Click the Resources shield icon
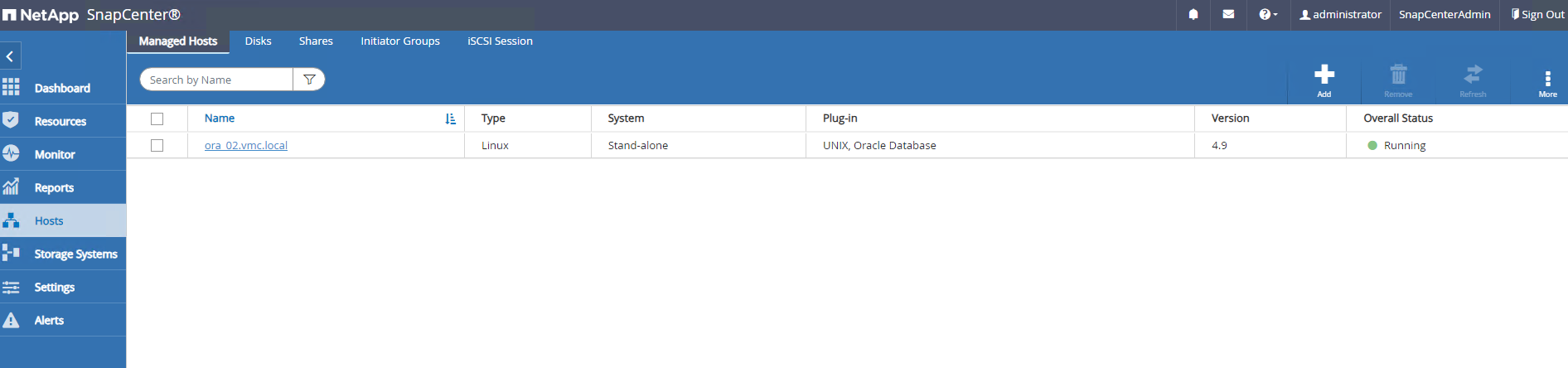This screenshot has width=1568, height=368. point(11,120)
